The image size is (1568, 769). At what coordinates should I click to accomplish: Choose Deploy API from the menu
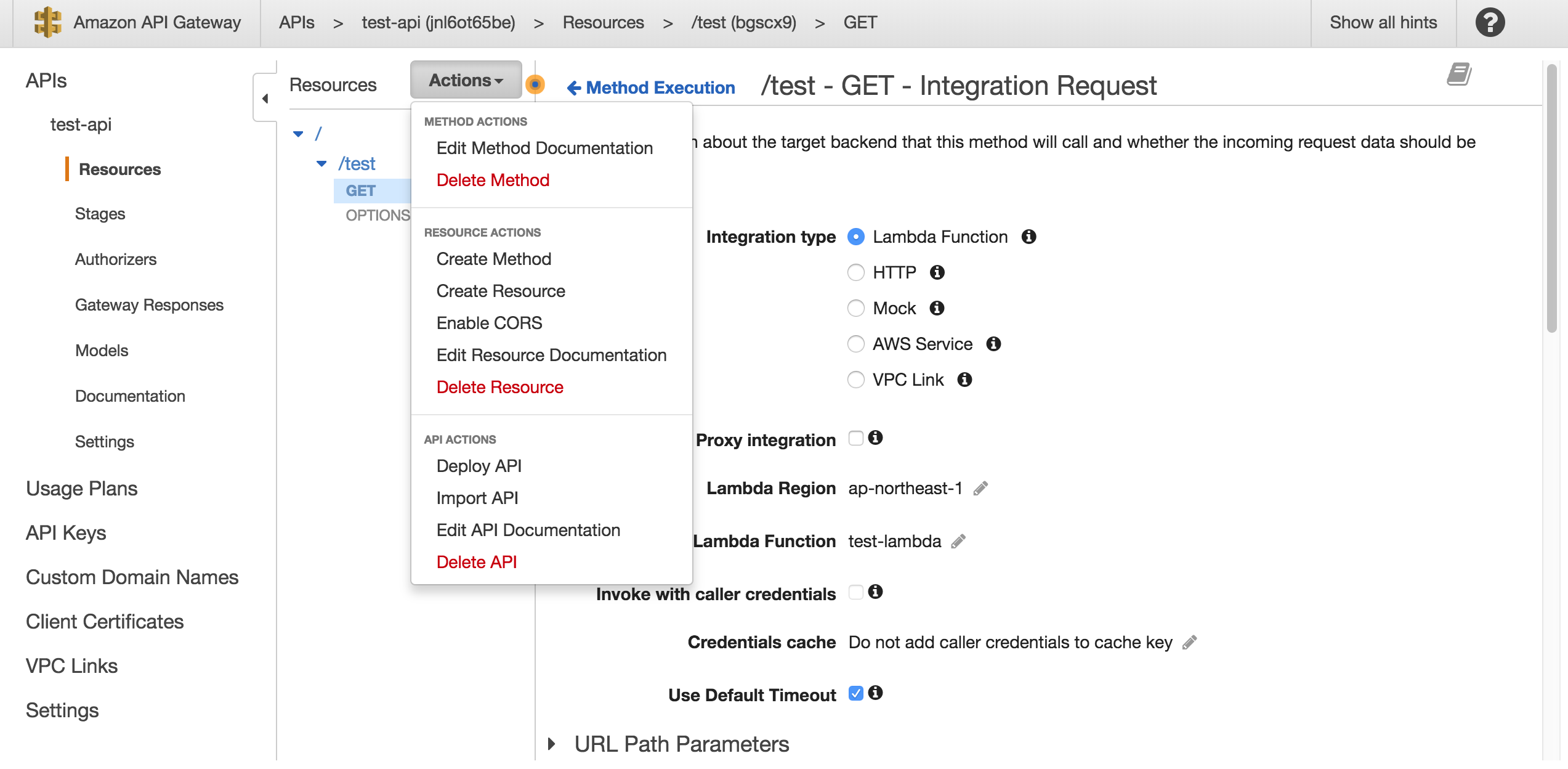click(479, 466)
